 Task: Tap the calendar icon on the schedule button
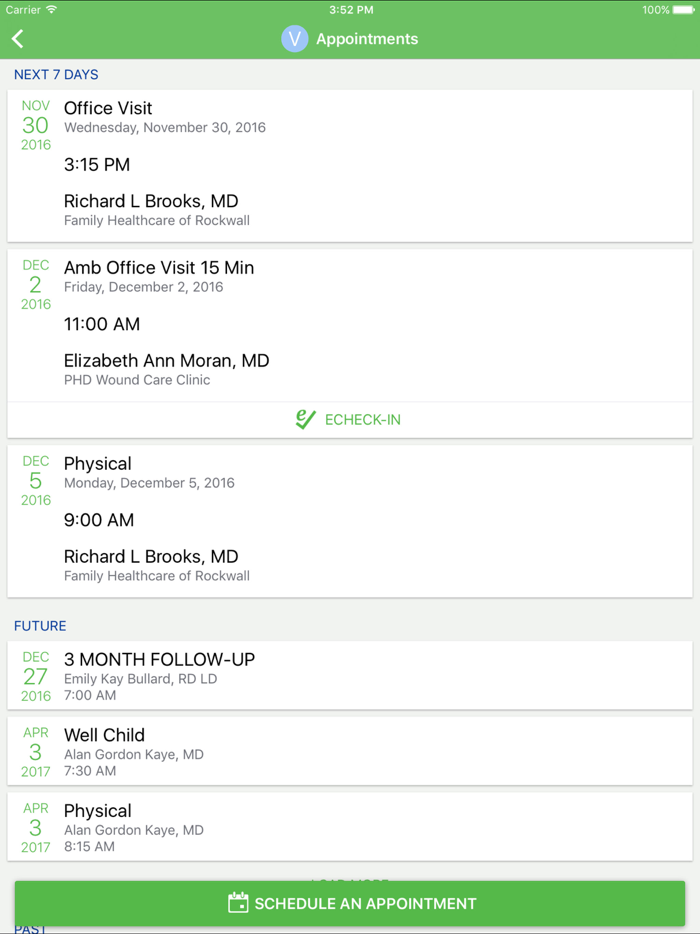pyautogui.click(x=238, y=902)
